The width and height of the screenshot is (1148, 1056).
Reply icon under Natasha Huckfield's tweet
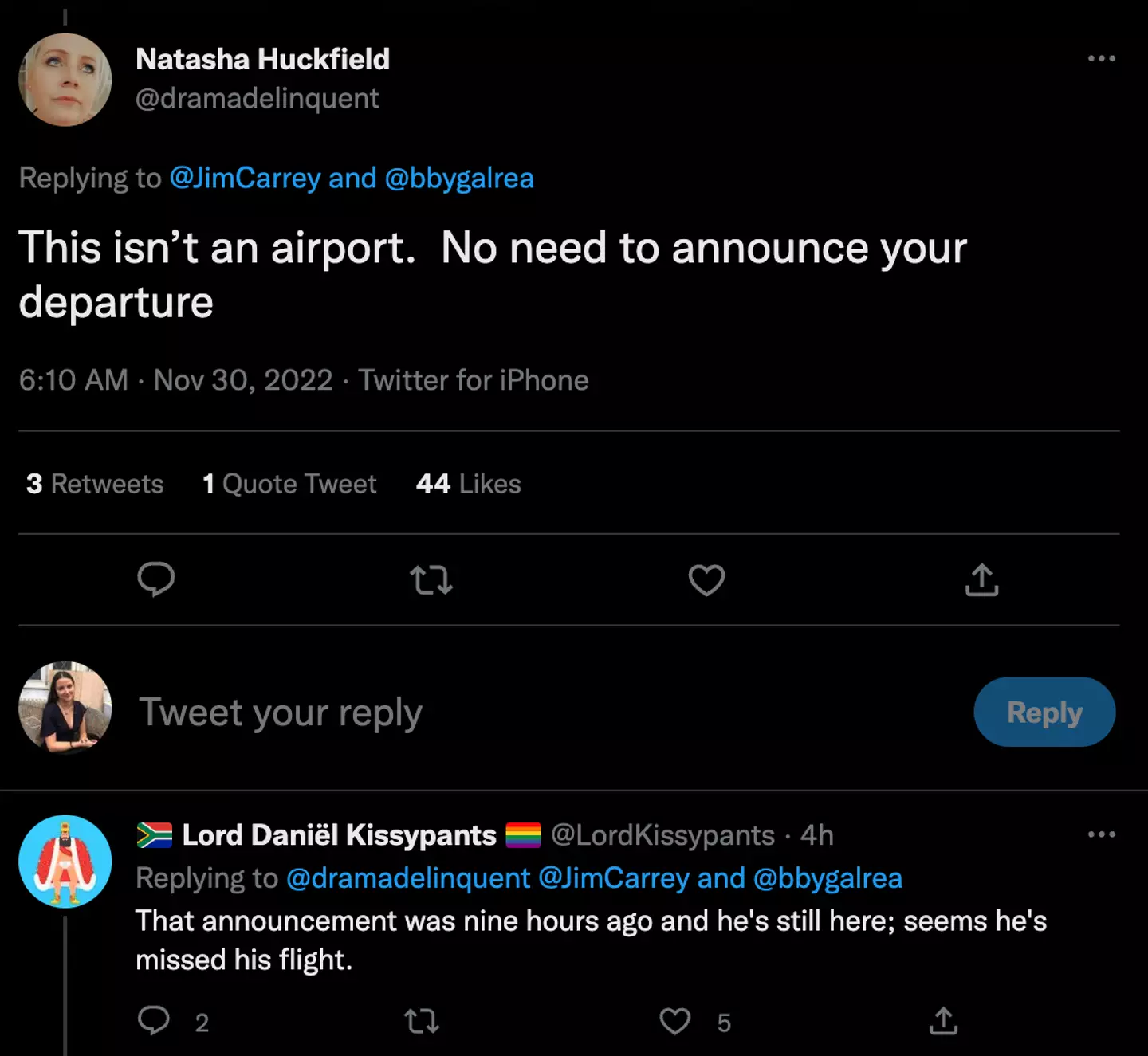[155, 579]
